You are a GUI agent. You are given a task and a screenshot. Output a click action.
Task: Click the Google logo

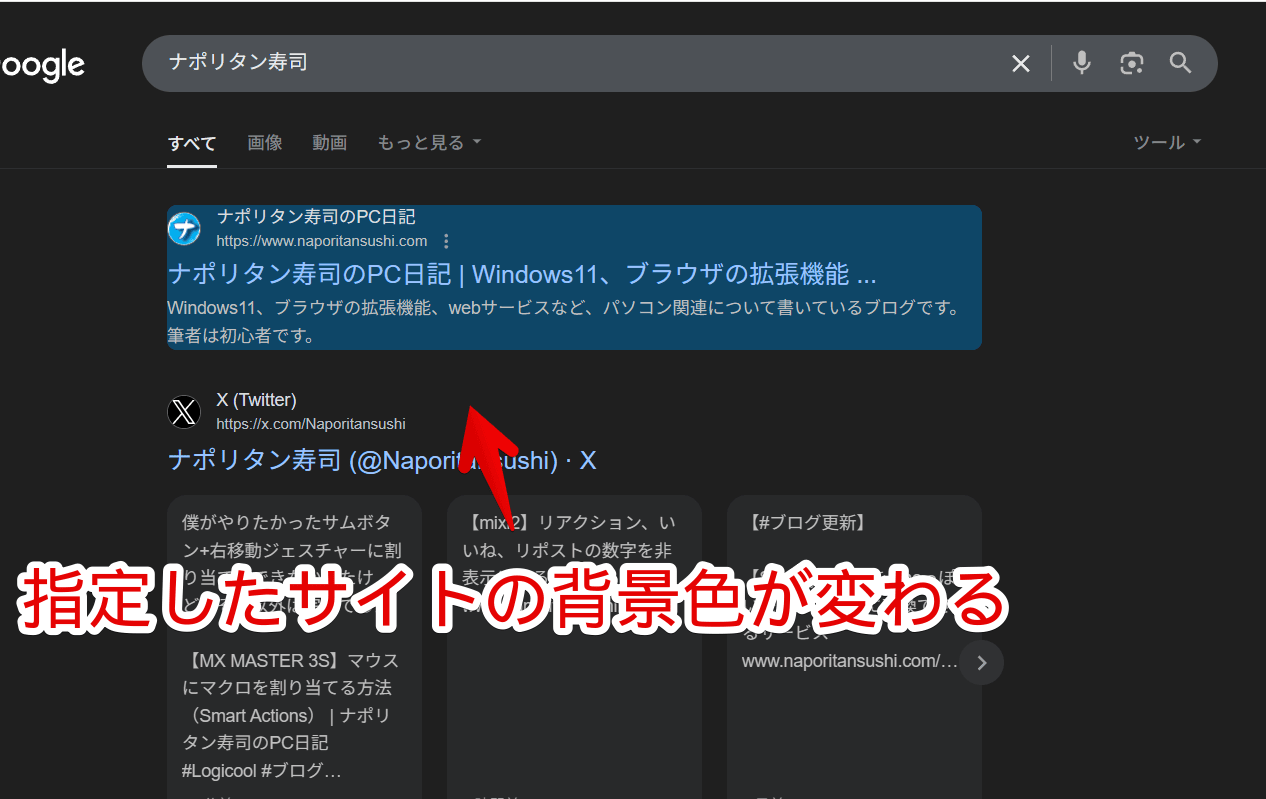(x=42, y=66)
